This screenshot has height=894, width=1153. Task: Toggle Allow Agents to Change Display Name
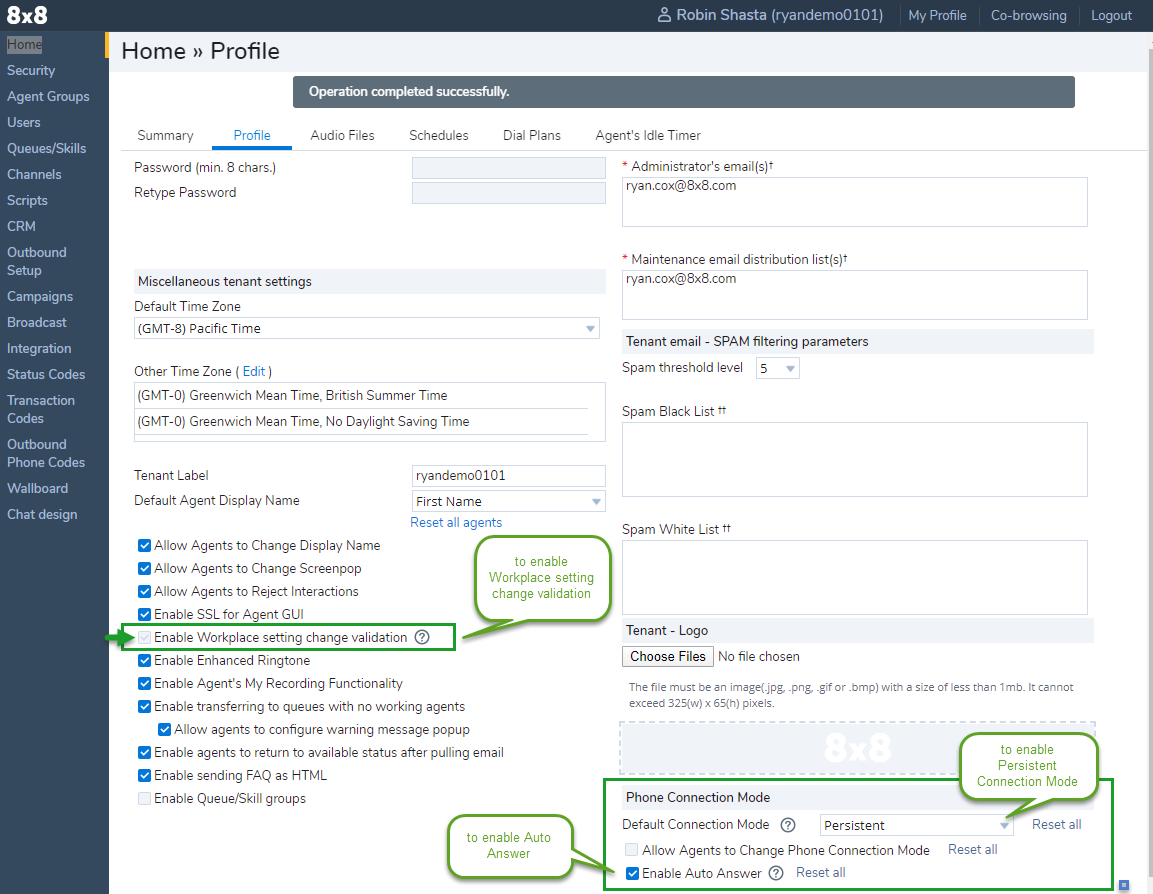coord(145,546)
